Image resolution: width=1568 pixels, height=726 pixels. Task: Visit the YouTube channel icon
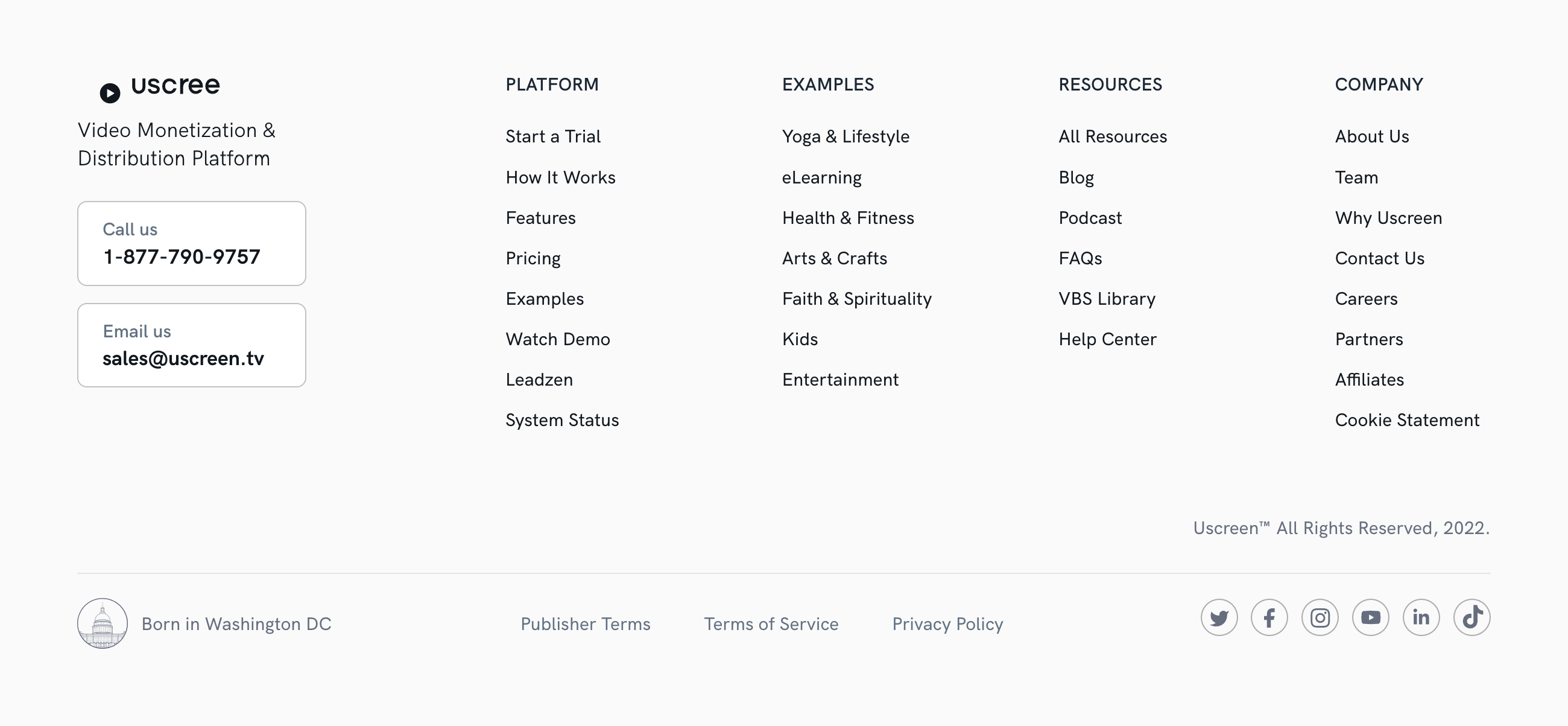(1370, 617)
